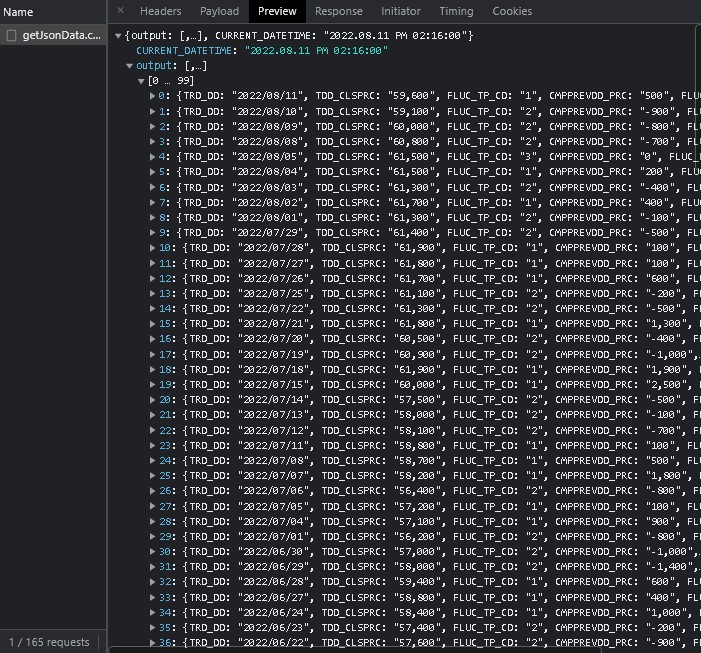Collapse the [0 … 99] range node

(141, 81)
